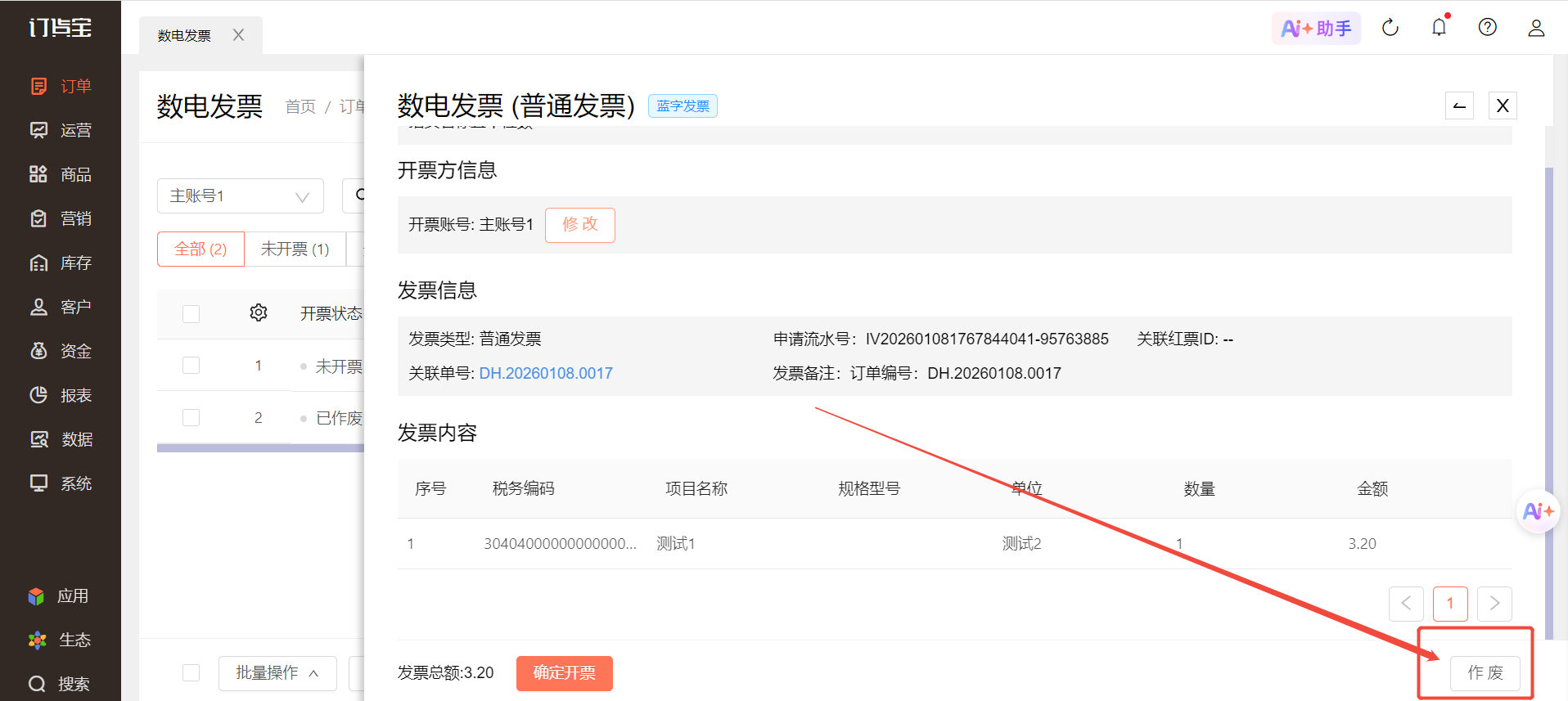The height and width of the screenshot is (701, 1568).
Task: Toggle the bottom bar select-all checkbox
Action: point(191,672)
